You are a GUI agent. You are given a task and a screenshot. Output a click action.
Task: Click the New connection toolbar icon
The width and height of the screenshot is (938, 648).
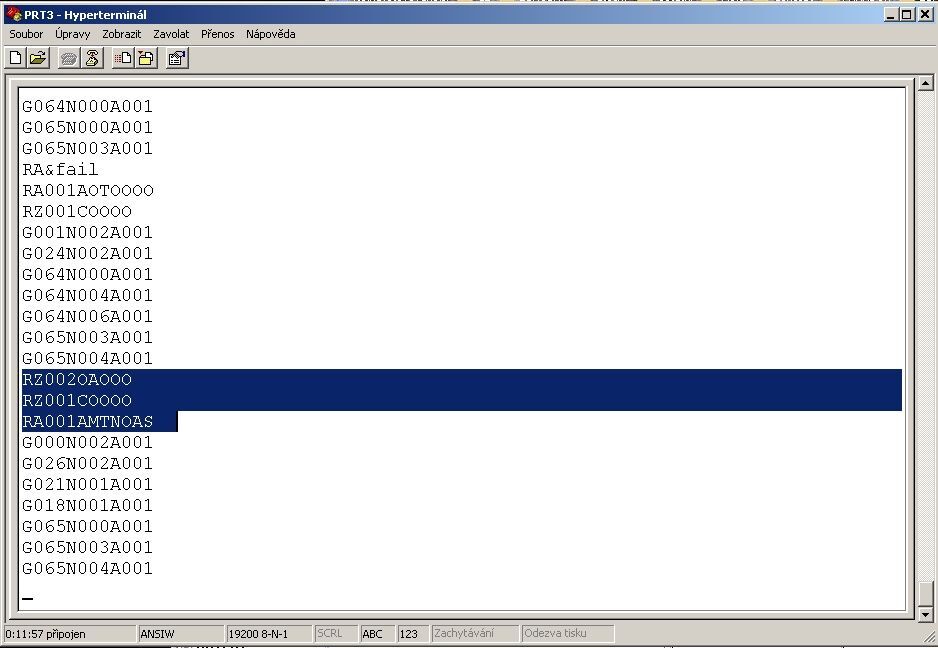click(16, 58)
